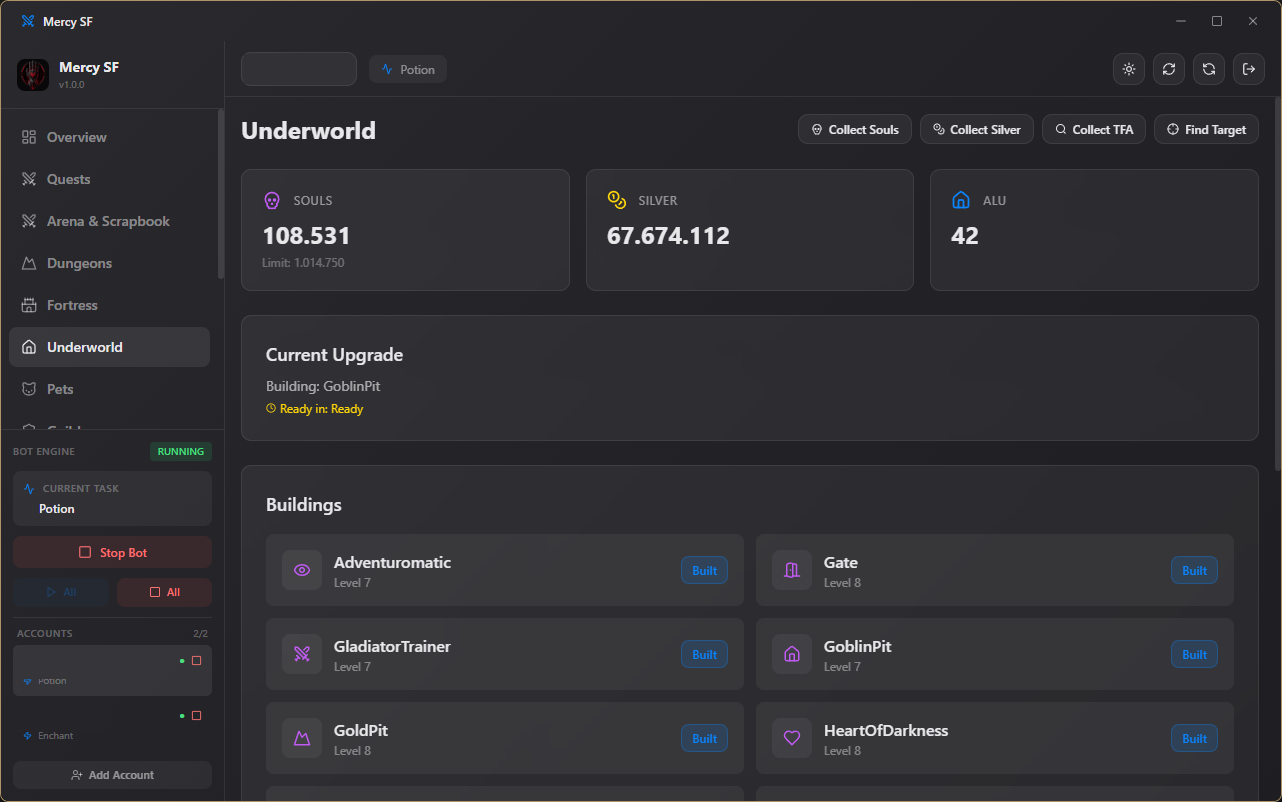Stop all accounts with red All button
This screenshot has height=802, width=1282.
tap(164, 592)
